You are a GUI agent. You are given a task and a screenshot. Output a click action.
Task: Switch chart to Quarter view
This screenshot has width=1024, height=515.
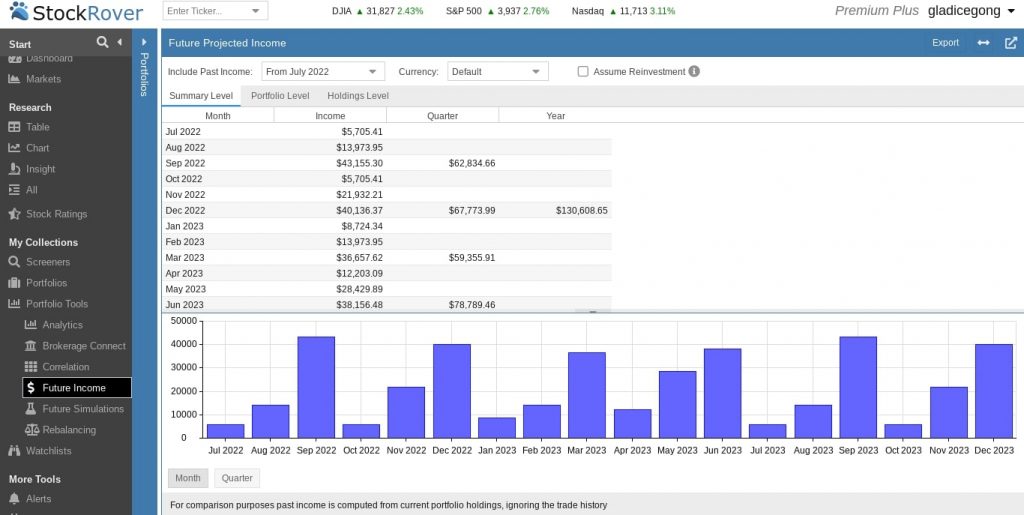click(x=237, y=478)
